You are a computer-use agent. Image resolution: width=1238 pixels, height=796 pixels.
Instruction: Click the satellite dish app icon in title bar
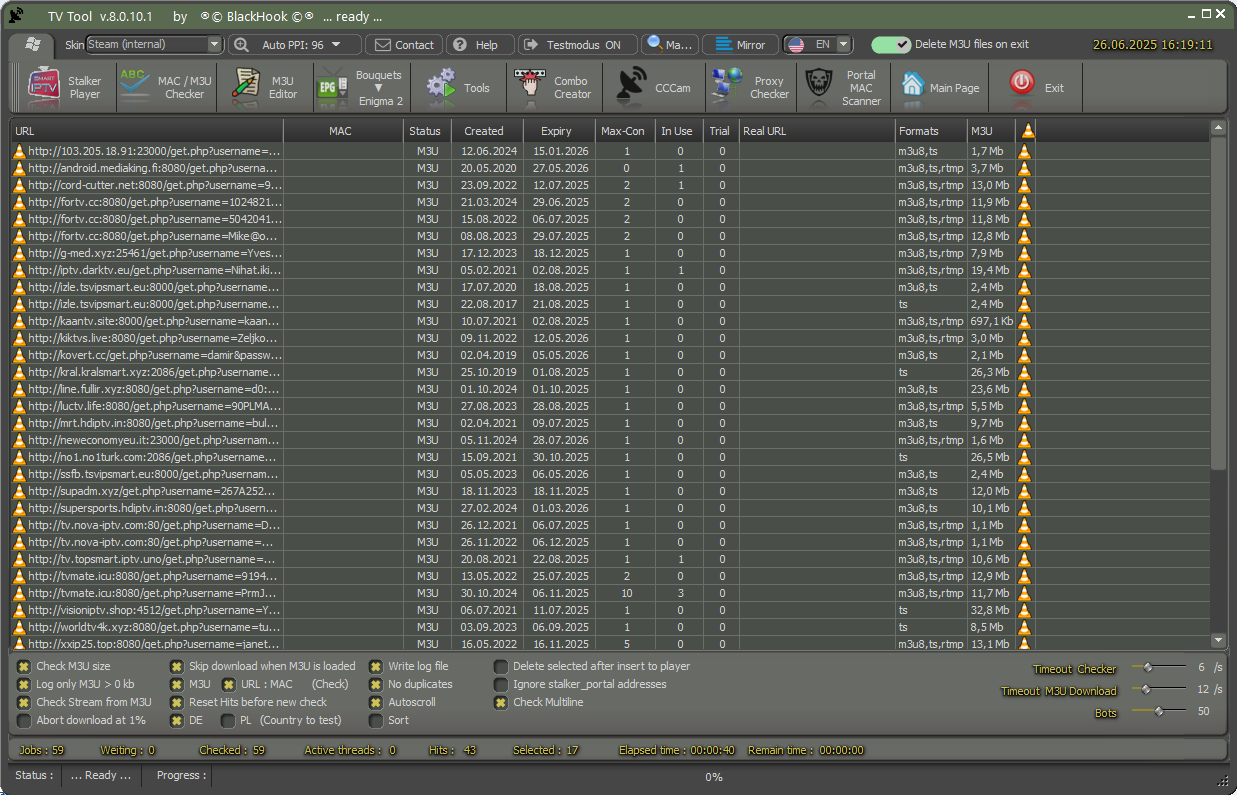(17, 16)
